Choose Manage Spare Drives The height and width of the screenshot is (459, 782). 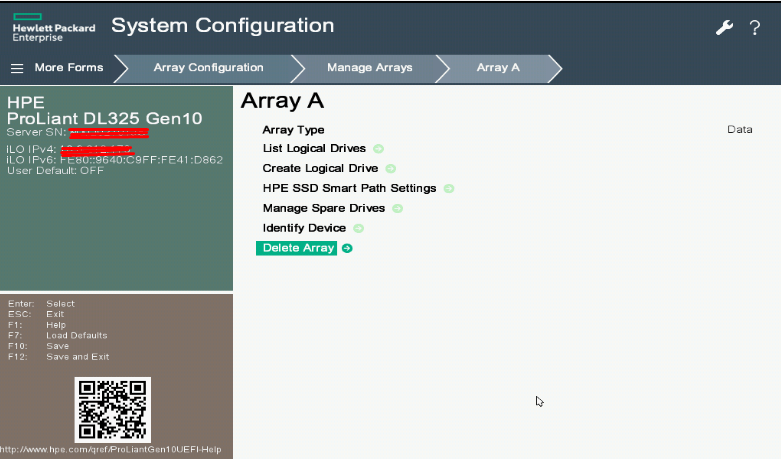(323, 208)
